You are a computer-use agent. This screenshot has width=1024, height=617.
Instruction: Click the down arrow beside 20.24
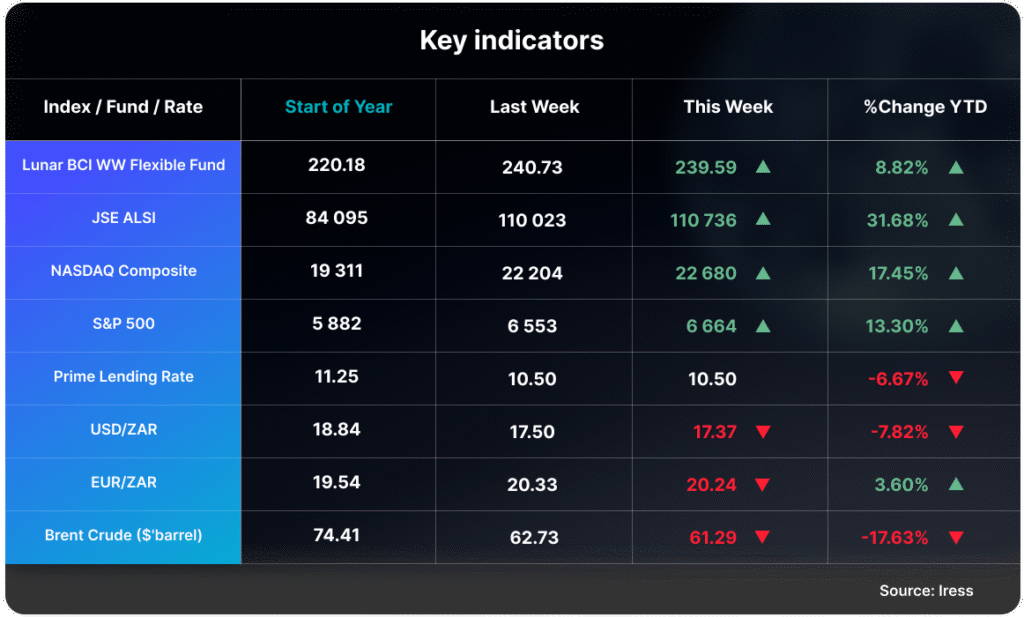pyautogui.click(x=763, y=484)
